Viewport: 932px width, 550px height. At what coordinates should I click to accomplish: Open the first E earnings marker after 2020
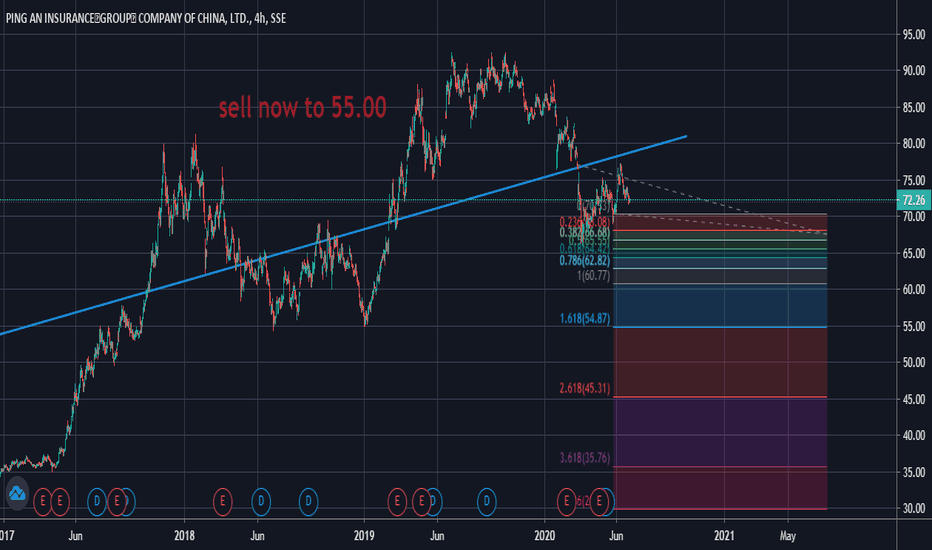coord(566,502)
